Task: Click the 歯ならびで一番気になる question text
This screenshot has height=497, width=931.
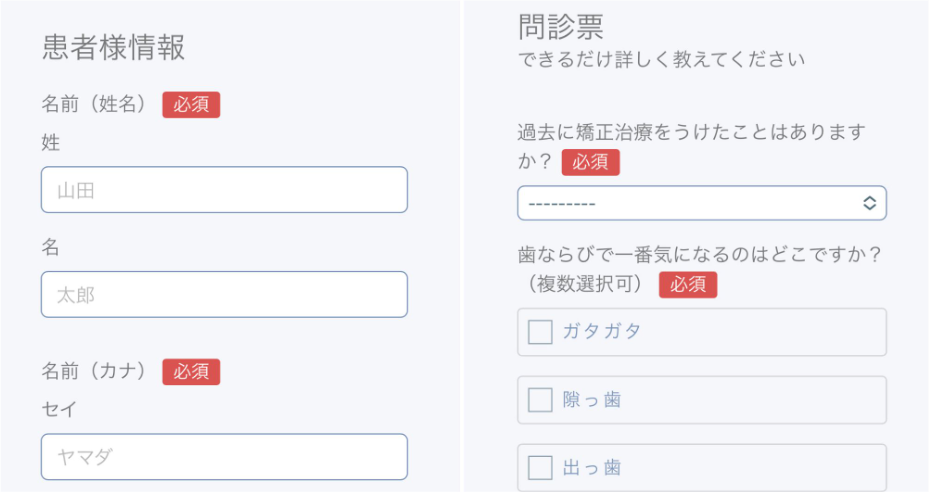Action: point(698,255)
